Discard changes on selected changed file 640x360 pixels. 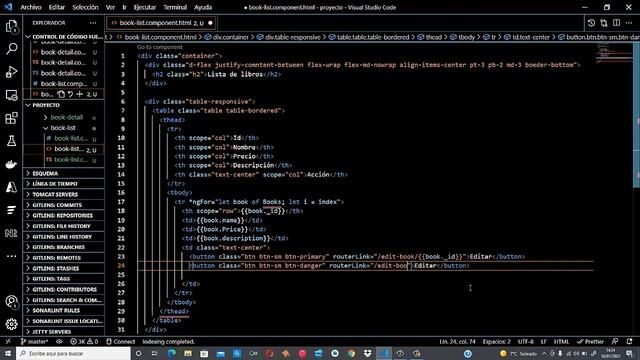(70, 94)
